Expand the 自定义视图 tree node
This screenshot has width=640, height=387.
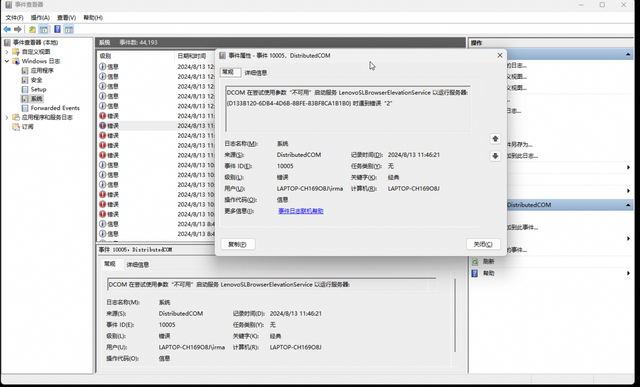click(7, 52)
